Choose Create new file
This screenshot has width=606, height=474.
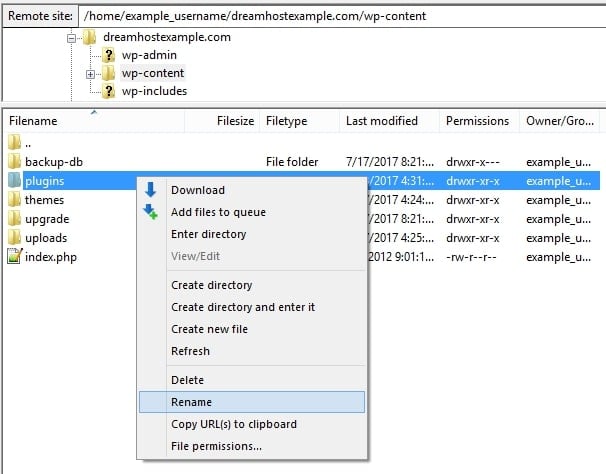(252, 329)
